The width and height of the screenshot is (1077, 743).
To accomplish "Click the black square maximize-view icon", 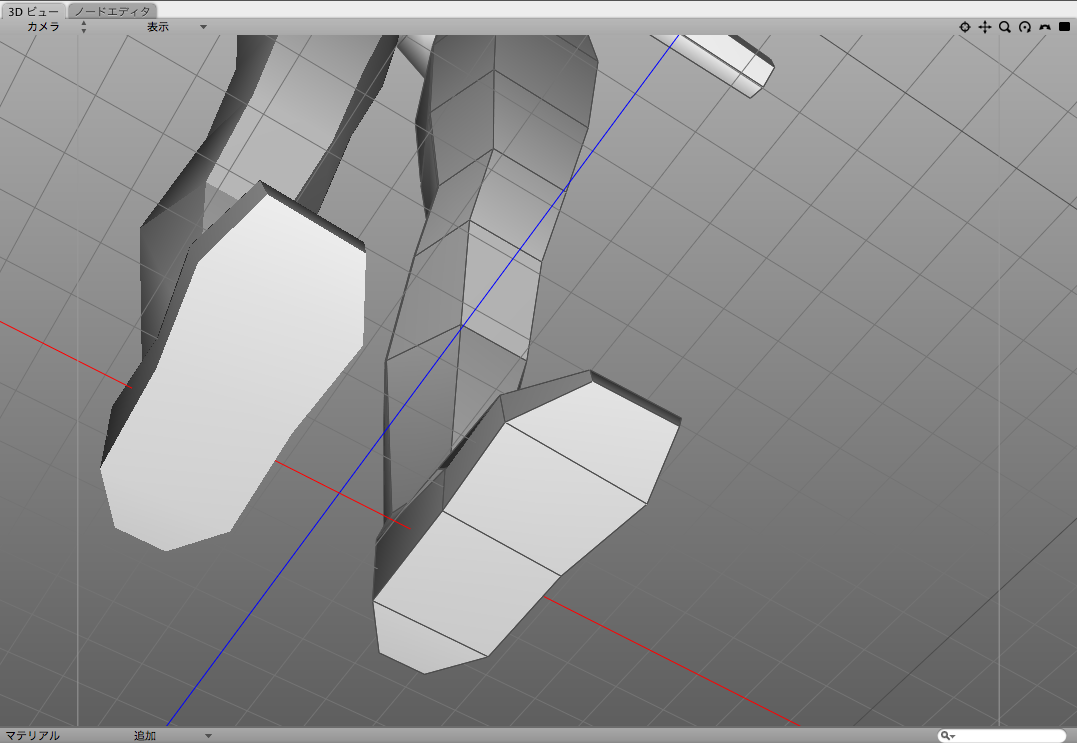I will tap(1065, 27).
